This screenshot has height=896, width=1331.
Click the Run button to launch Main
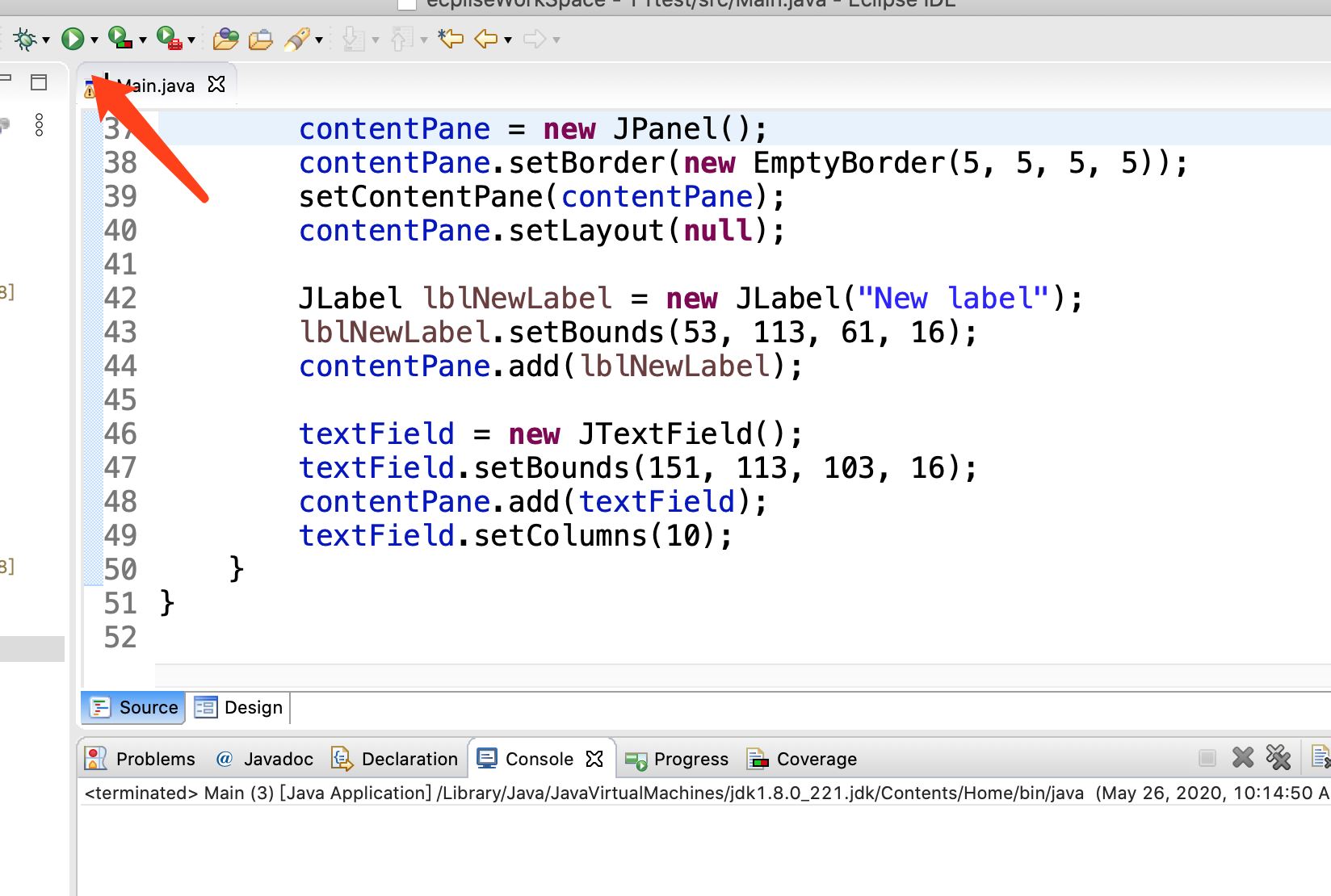point(73,38)
